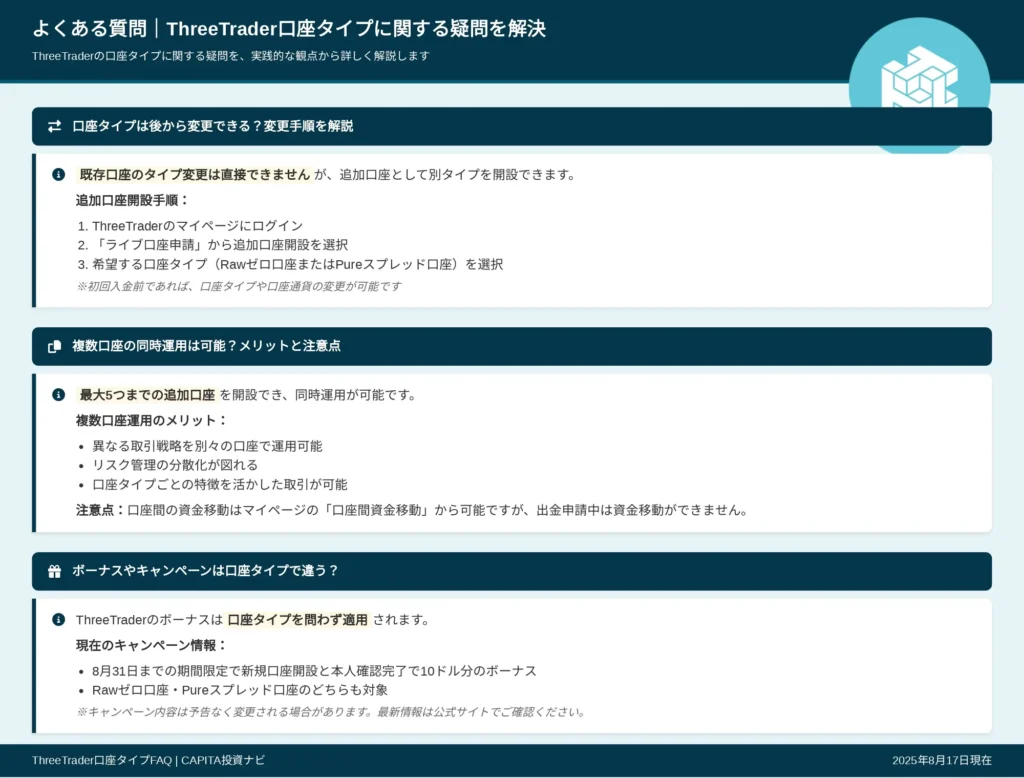Click the heading 現在のキャンペーン情報：
This screenshot has height=778, width=1024.
tap(152, 645)
